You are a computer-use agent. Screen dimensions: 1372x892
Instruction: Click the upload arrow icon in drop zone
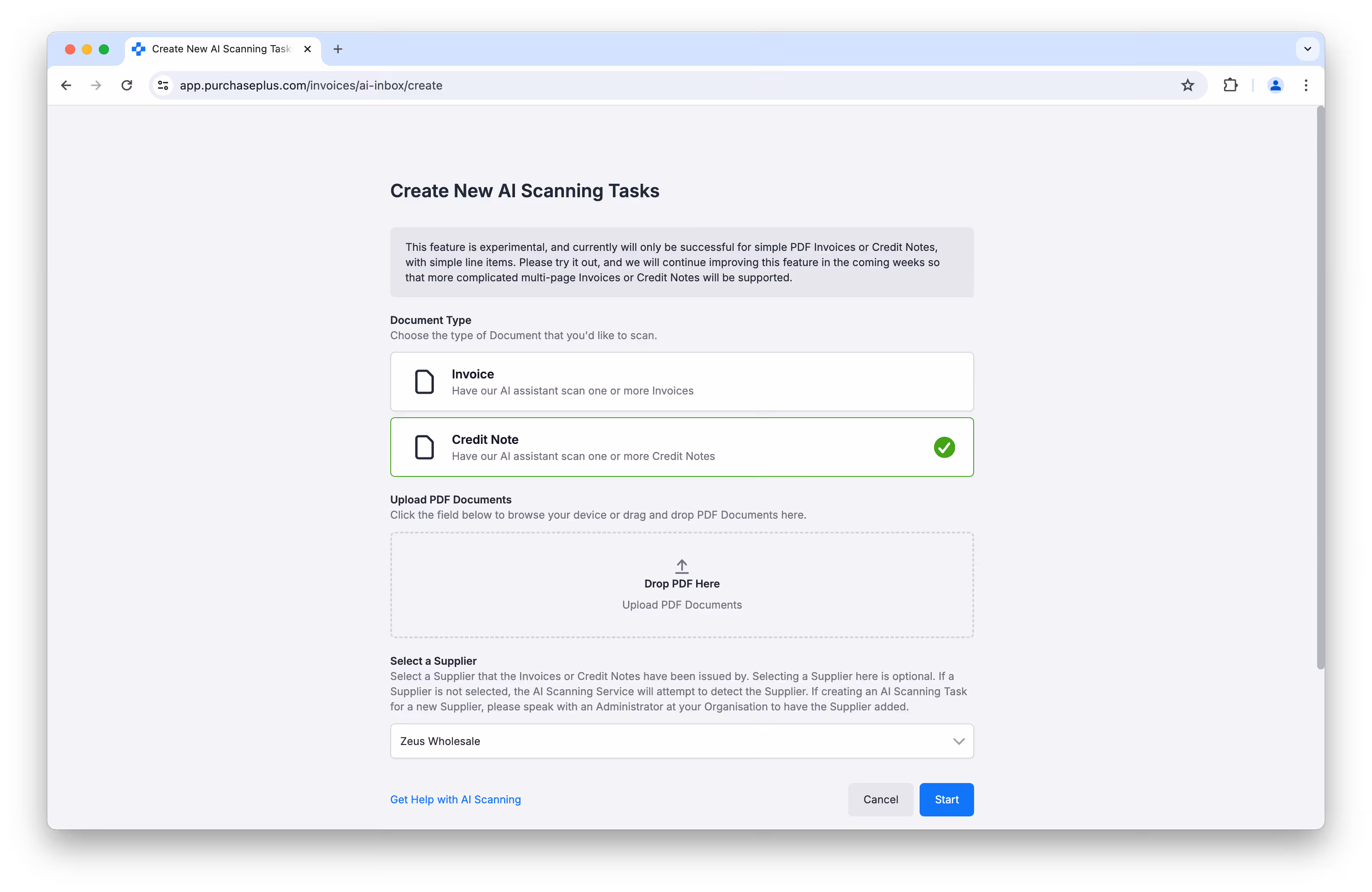[x=681, y=566]
